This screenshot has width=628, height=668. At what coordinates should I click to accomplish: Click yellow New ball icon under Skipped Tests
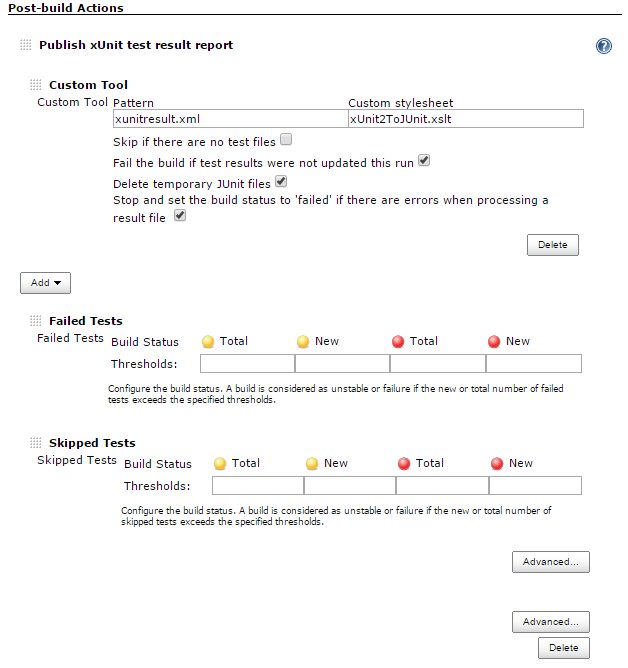coord(312,464)
